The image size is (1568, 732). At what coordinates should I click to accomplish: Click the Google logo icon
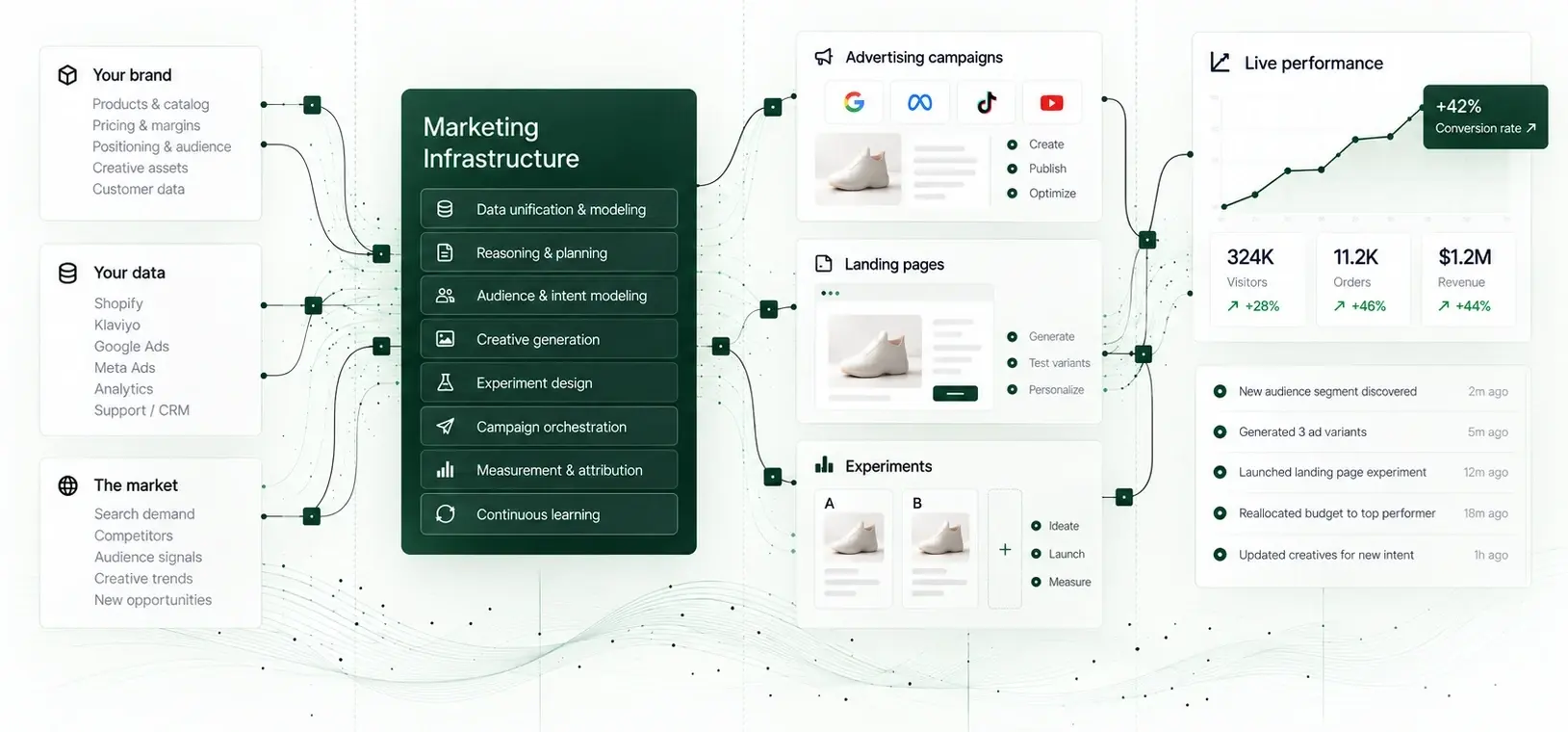[854, 102]
